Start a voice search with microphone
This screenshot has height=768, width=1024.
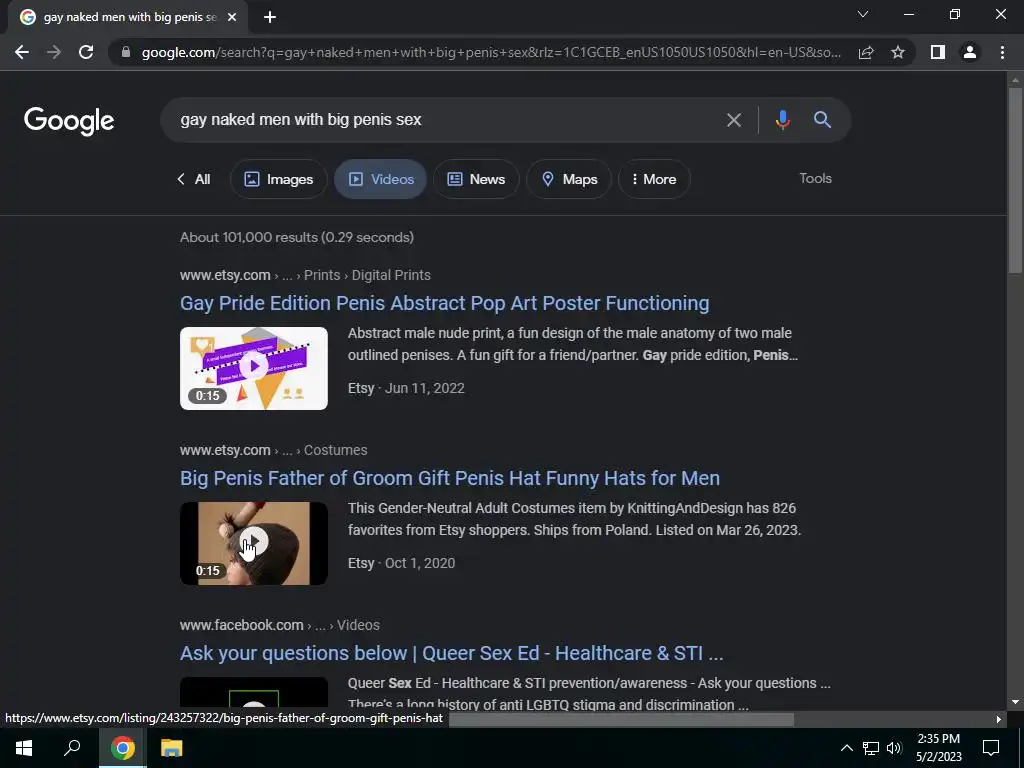coord(782,120)
